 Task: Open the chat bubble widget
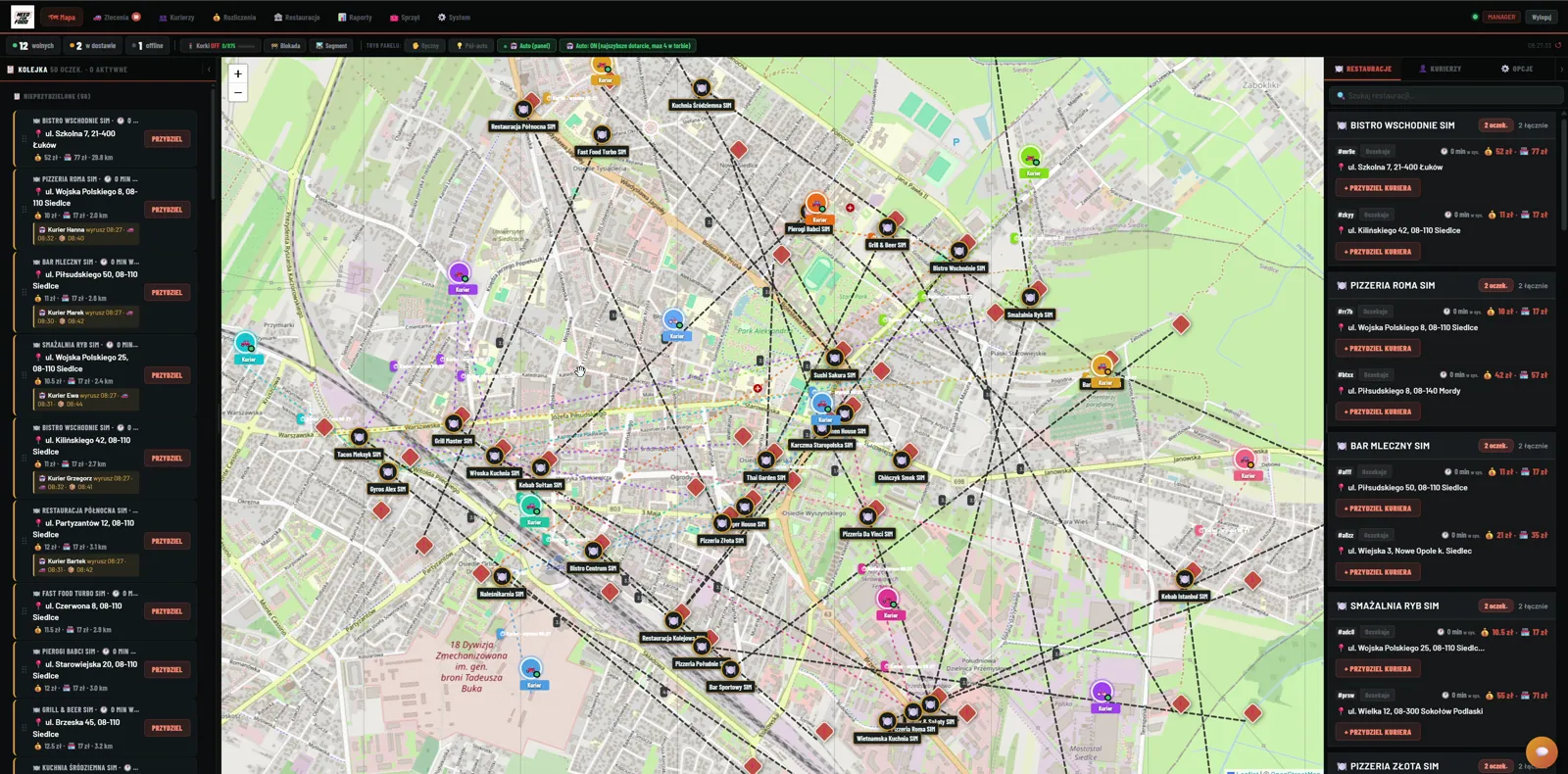tap(1542, 751)
